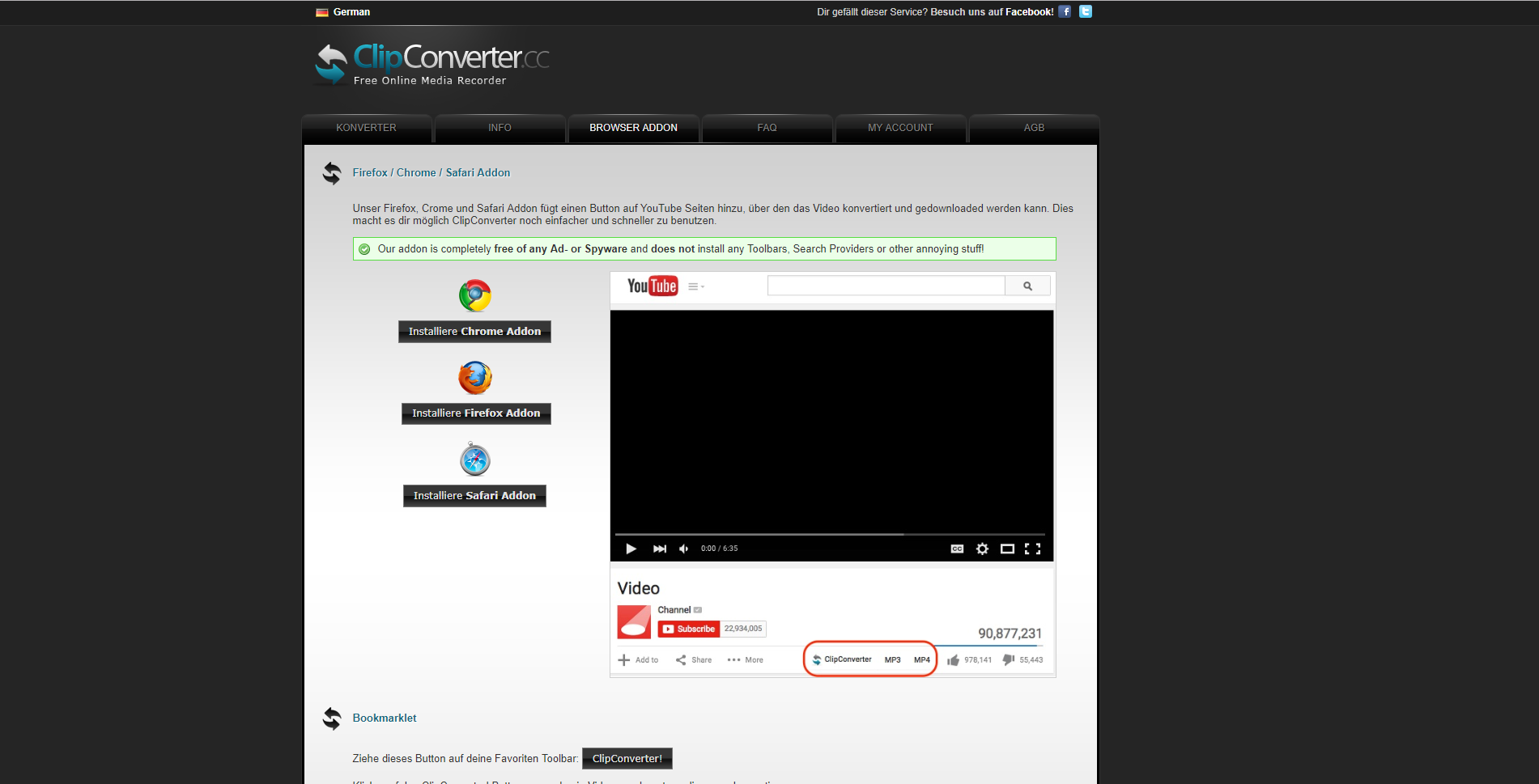The width and height of the screenshot is (1539, 784).
Task: Open video settings gear icon
Action: pyautogui.click(x=982, y=549)
